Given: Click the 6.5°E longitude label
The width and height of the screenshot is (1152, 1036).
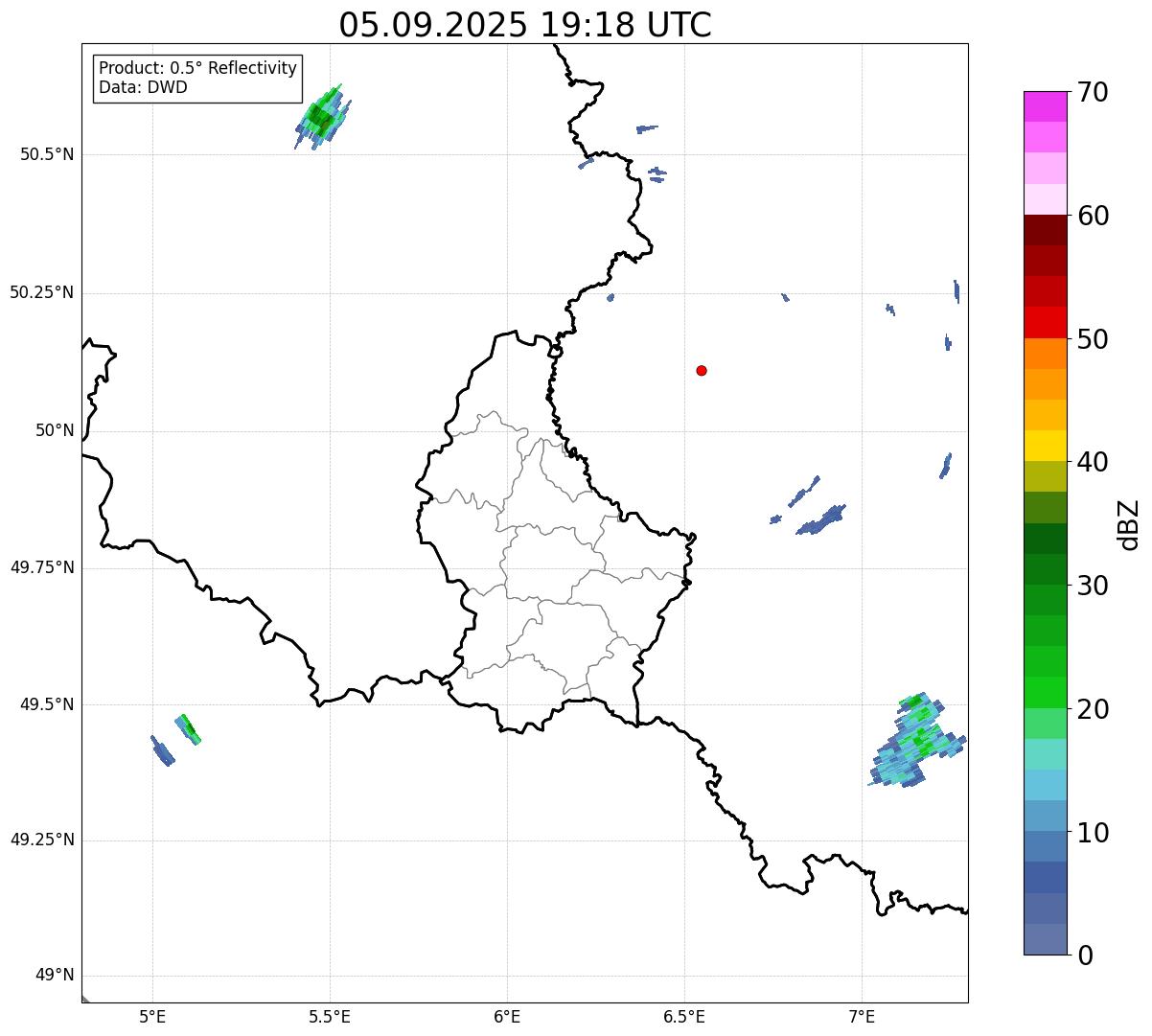Looking at the screenshot, I should (684, 1017).
